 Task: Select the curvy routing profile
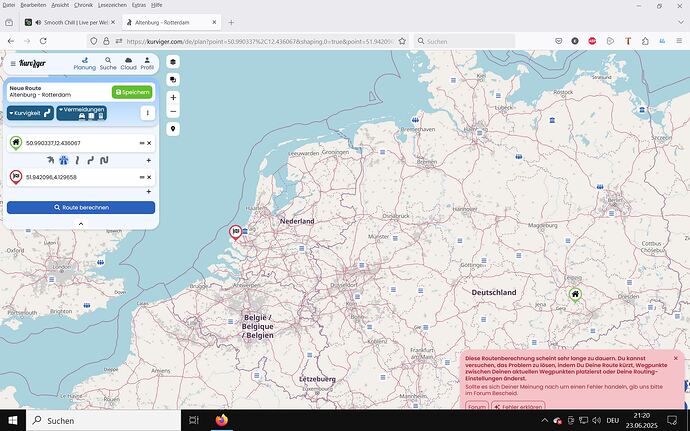point(91,160)
